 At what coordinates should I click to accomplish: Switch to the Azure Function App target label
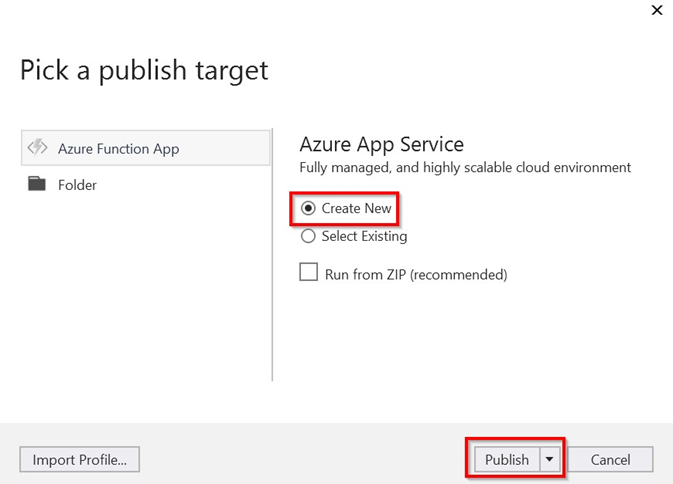pos(118,149)
